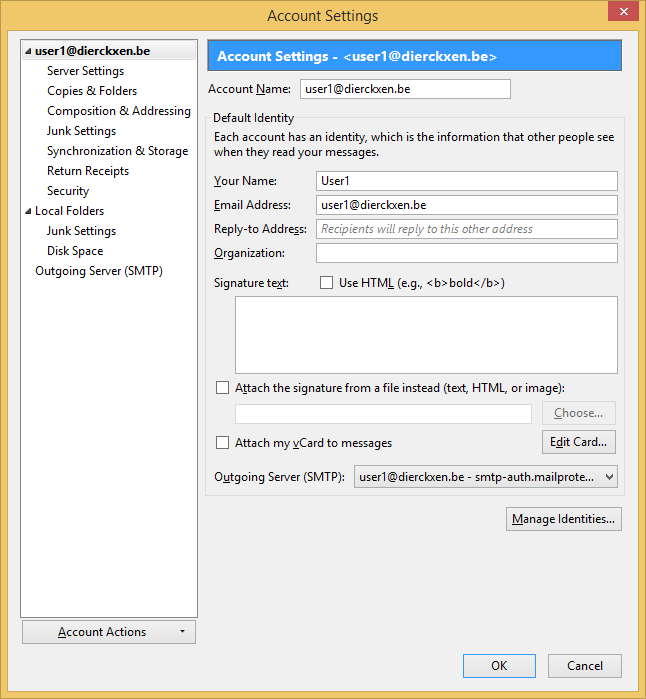Click the Manage Identities... button
The image size is (646, 699).
[x=564, y=519]
